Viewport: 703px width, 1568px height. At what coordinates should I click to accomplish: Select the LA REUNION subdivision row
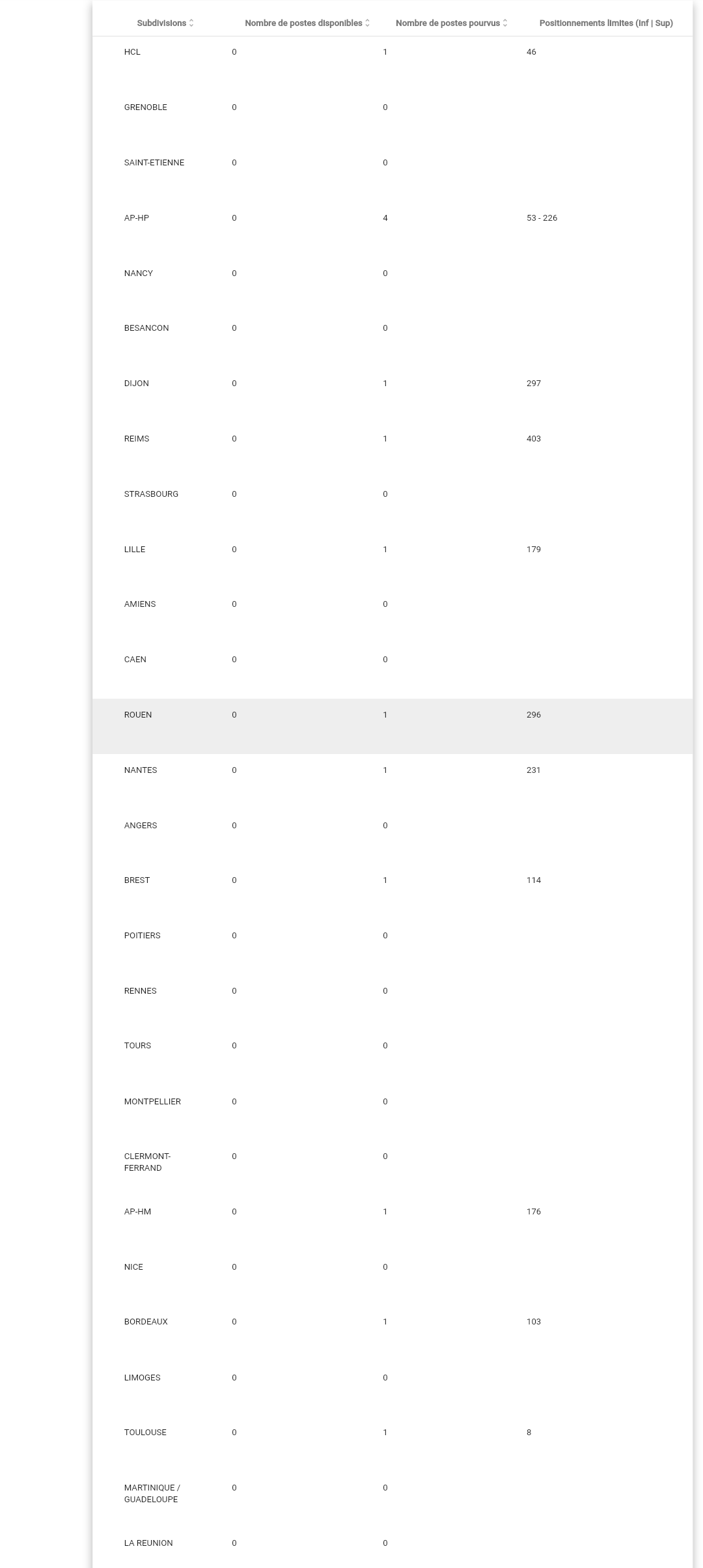tap(148, 1543)
